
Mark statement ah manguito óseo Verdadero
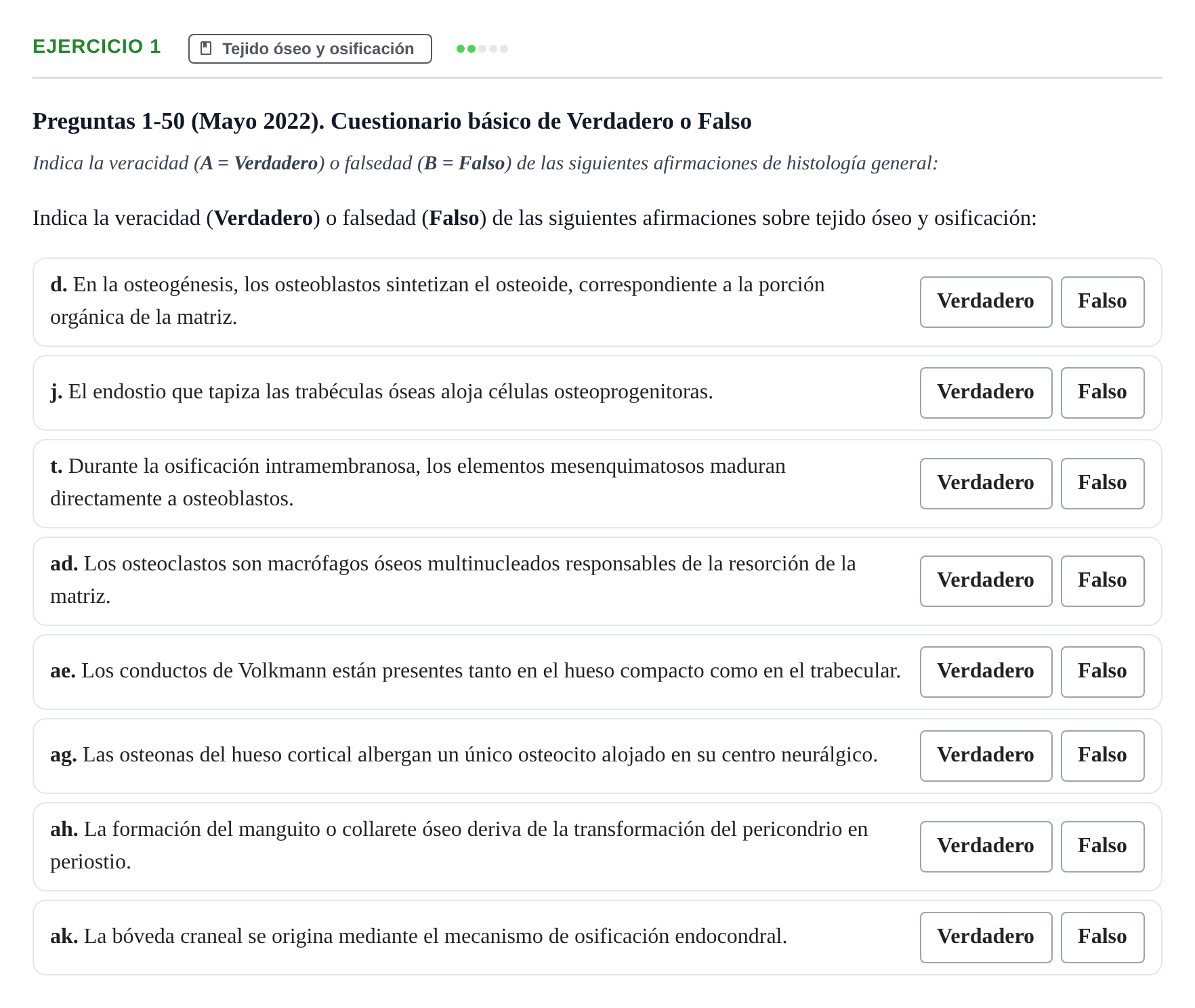coord(986,847)
